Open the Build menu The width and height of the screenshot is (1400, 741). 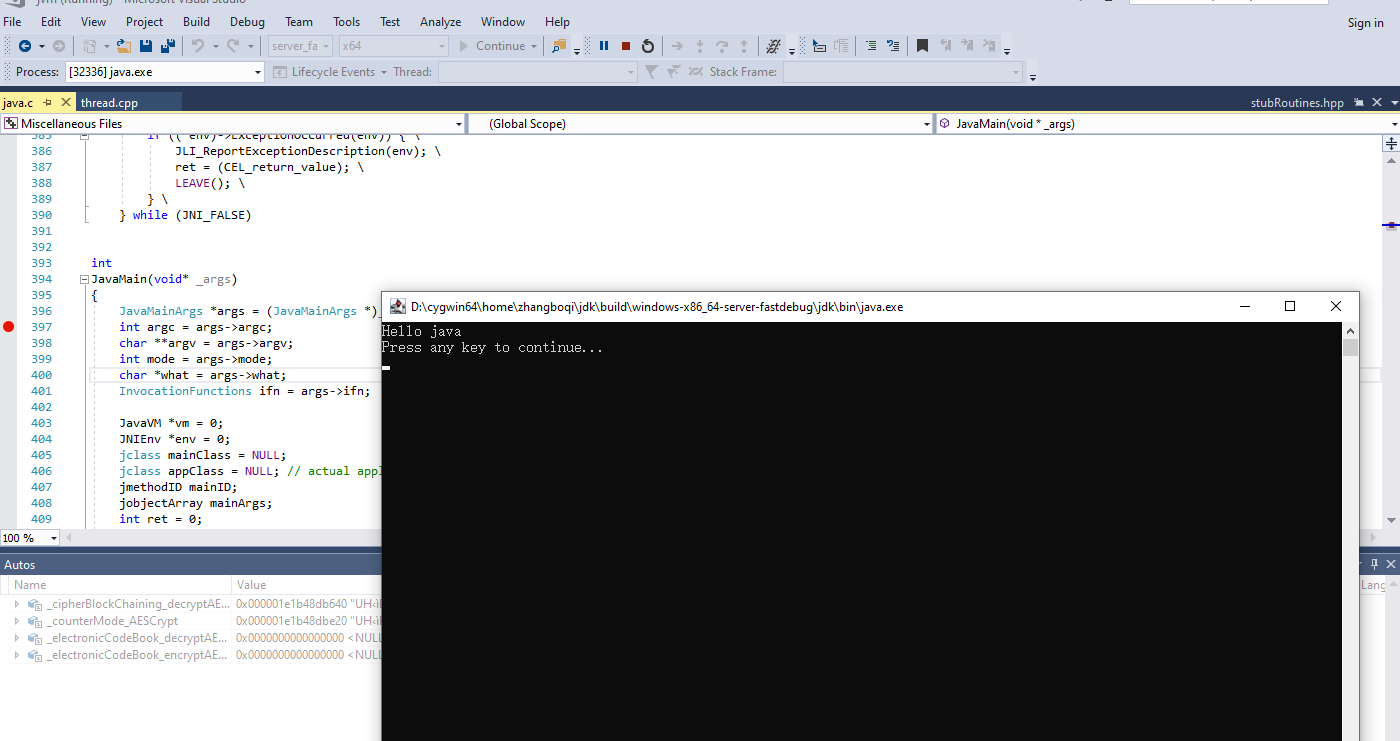(x=197, y=22)
